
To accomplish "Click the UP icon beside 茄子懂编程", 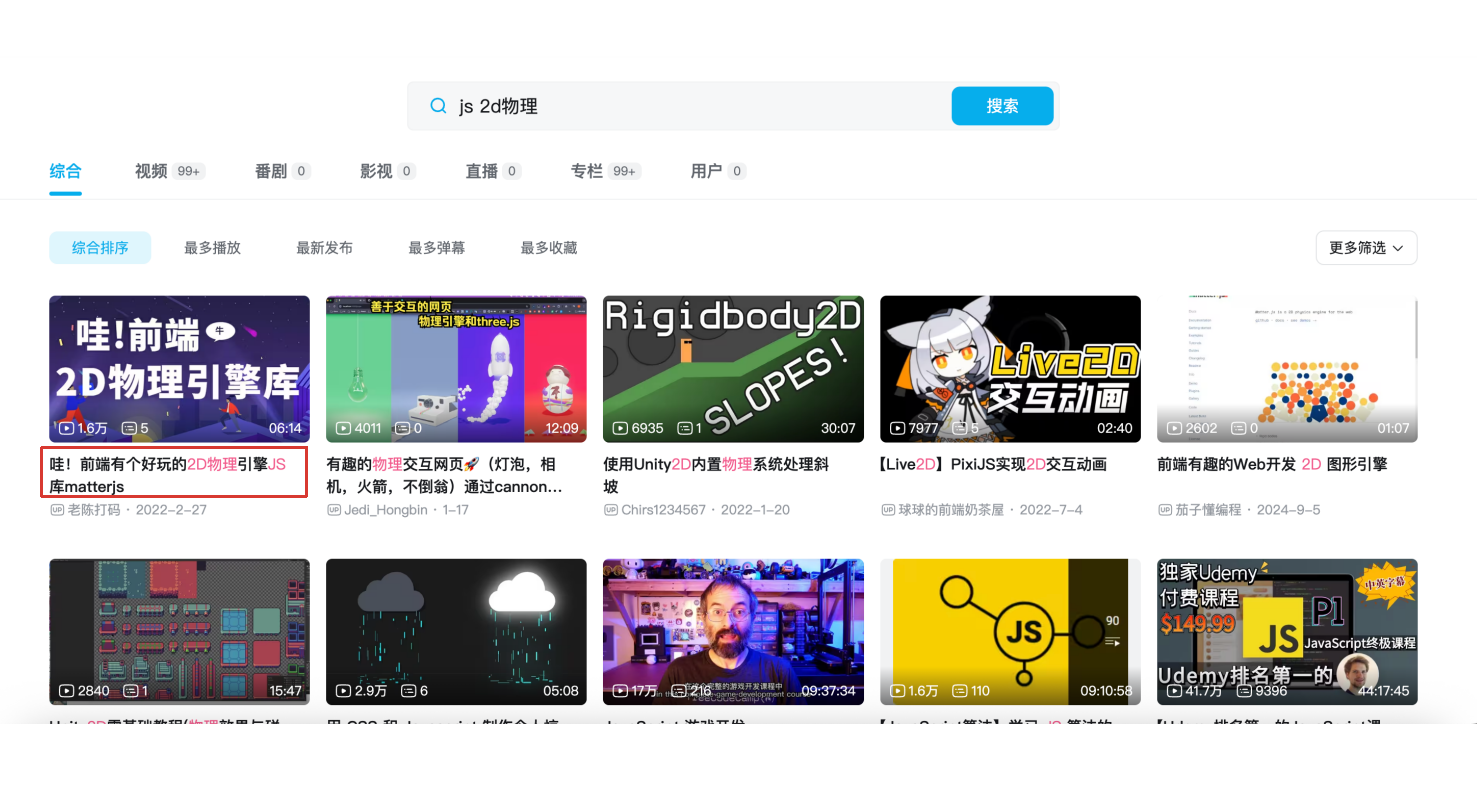I will (x=1165, y=510).
